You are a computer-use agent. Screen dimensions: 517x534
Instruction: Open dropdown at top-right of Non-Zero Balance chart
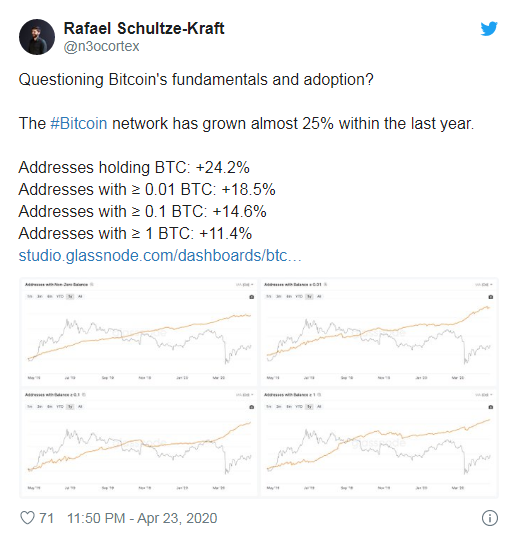point(245,284)
